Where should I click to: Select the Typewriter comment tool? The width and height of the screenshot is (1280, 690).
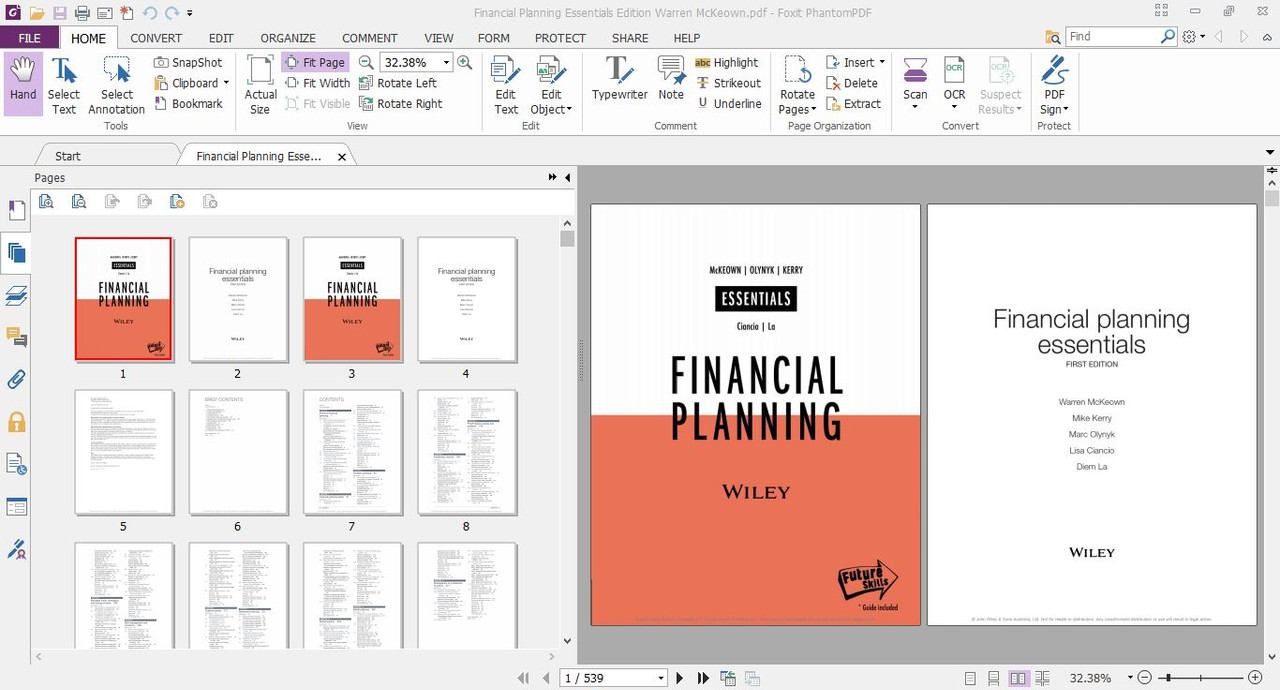click(619, 78)
